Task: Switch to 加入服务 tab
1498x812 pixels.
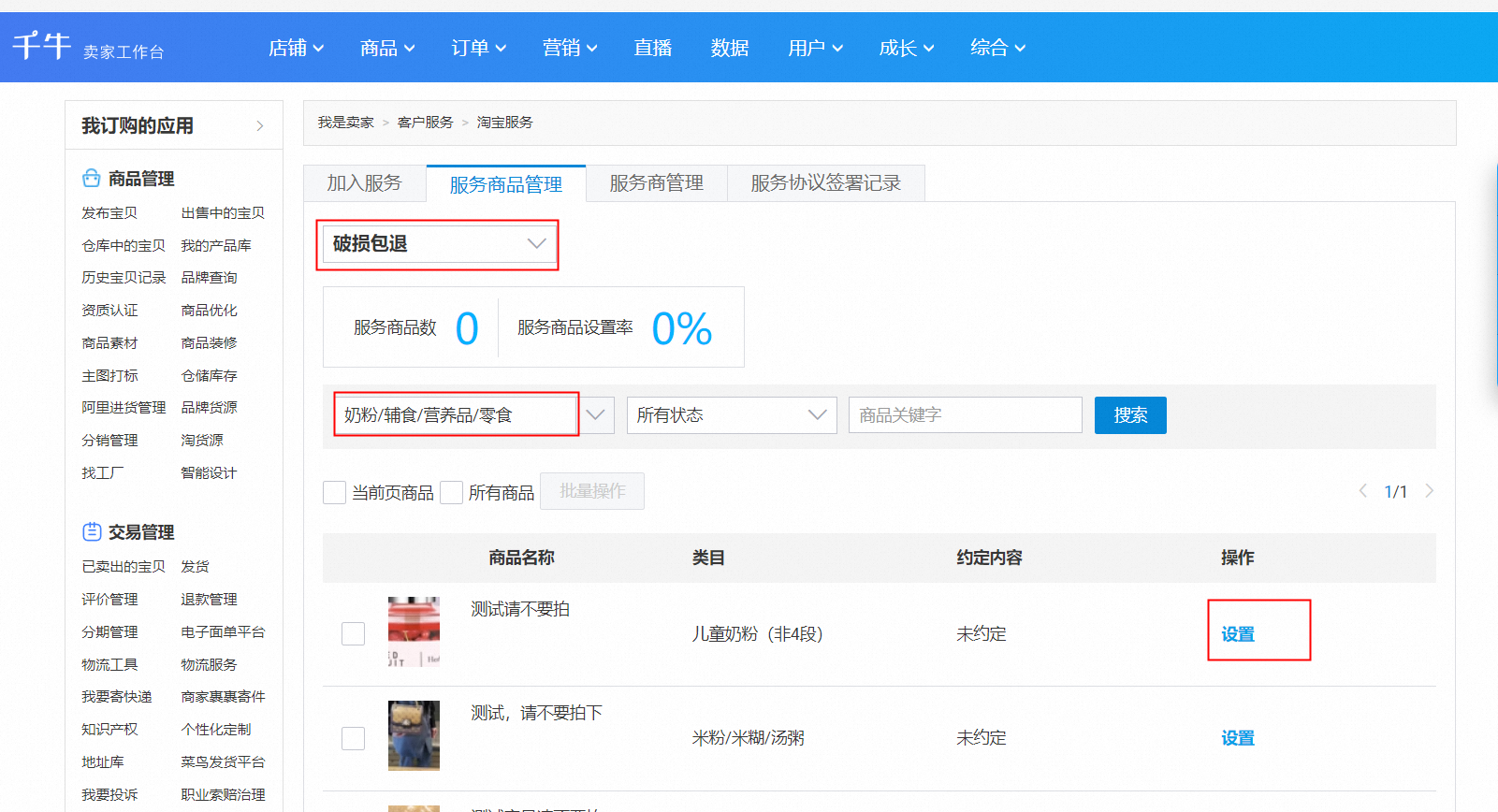Action: 365,183
